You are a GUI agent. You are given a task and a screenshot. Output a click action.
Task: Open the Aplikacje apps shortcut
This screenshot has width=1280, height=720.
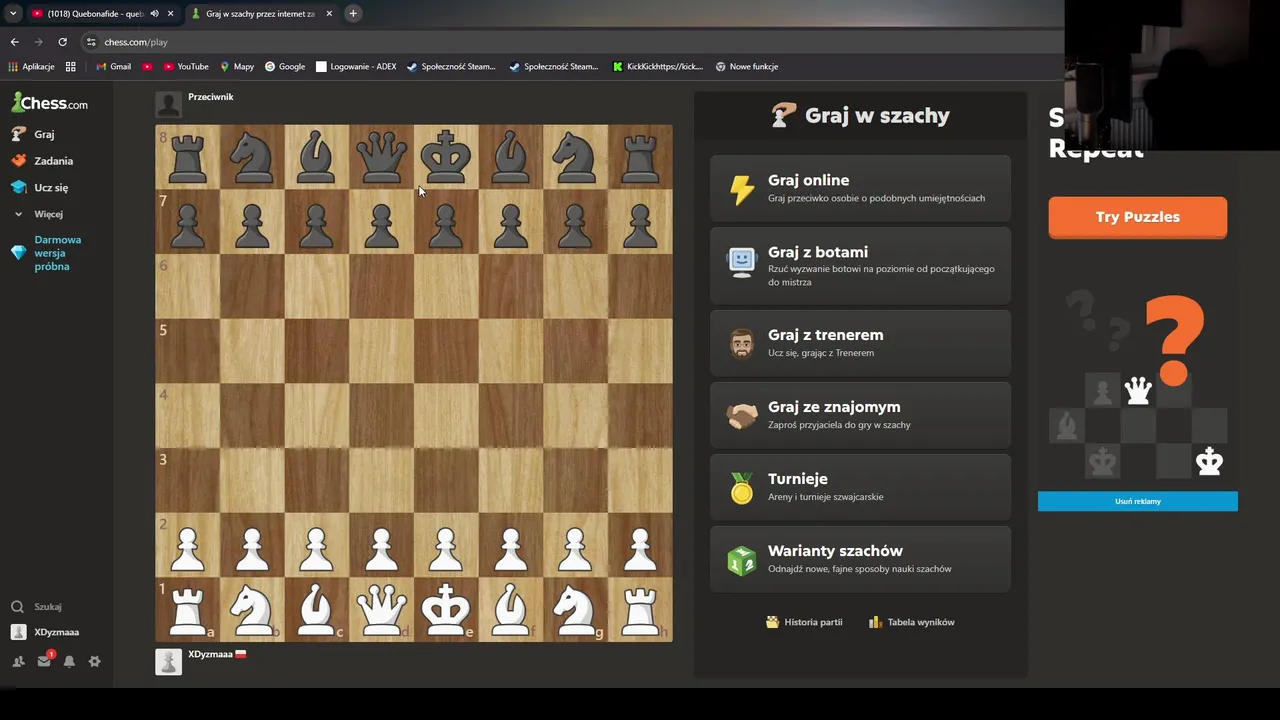pos(31,67)
